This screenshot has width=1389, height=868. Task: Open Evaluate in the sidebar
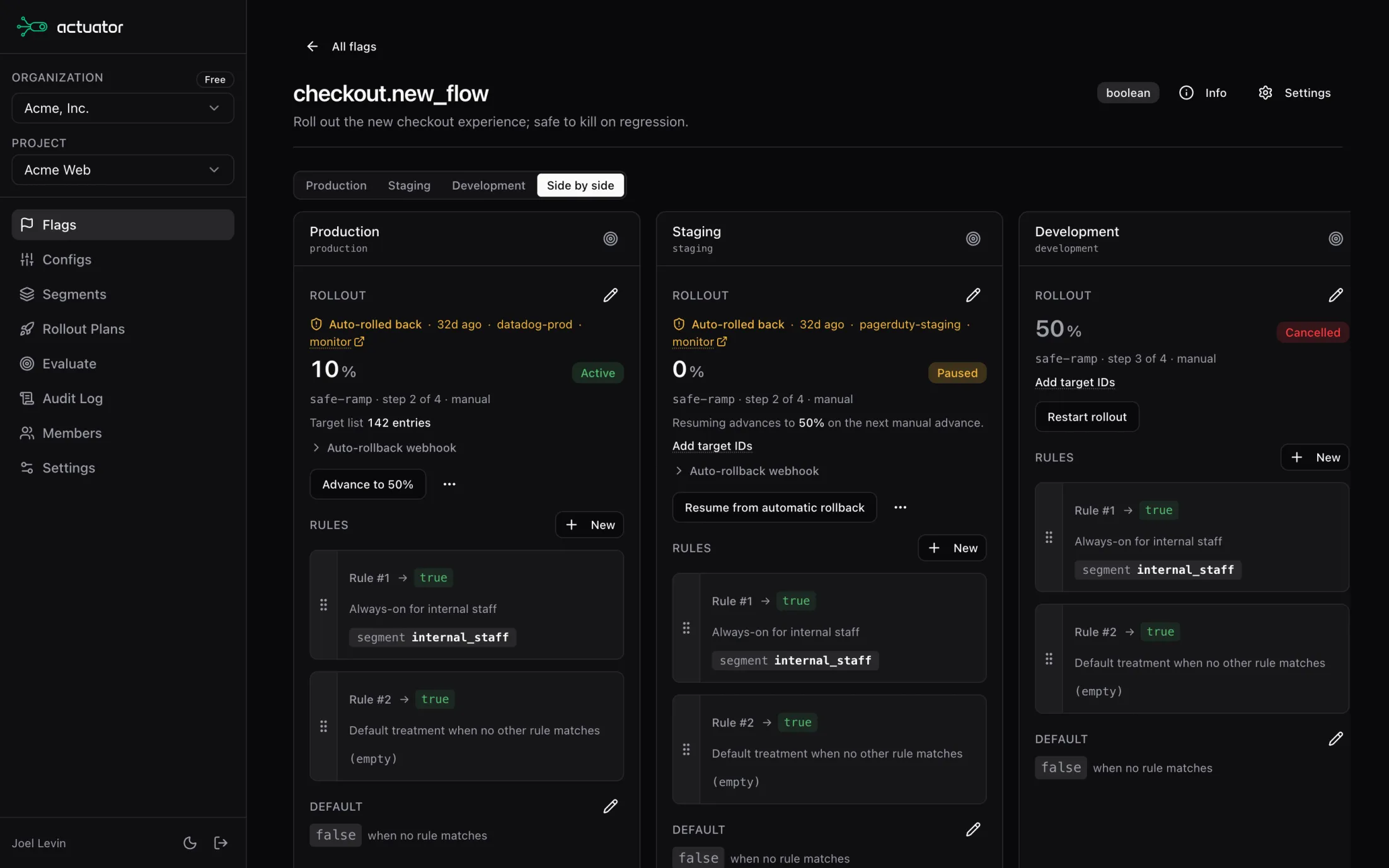[x=123, y=363]
